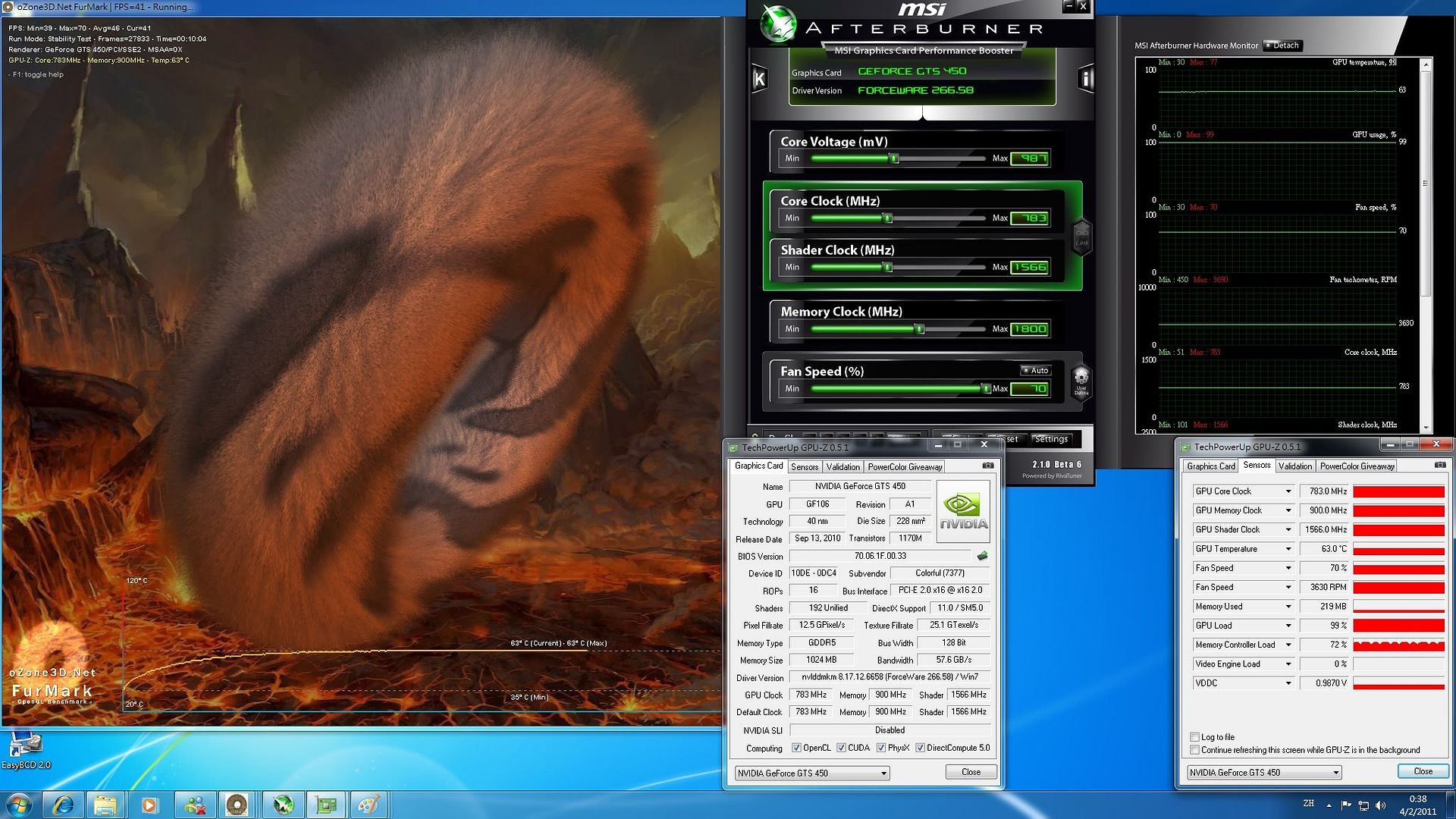Viewport: 1456px width, 819px height.
Task: Click the volume speaker tray icon
Action: coord(1380,805)
